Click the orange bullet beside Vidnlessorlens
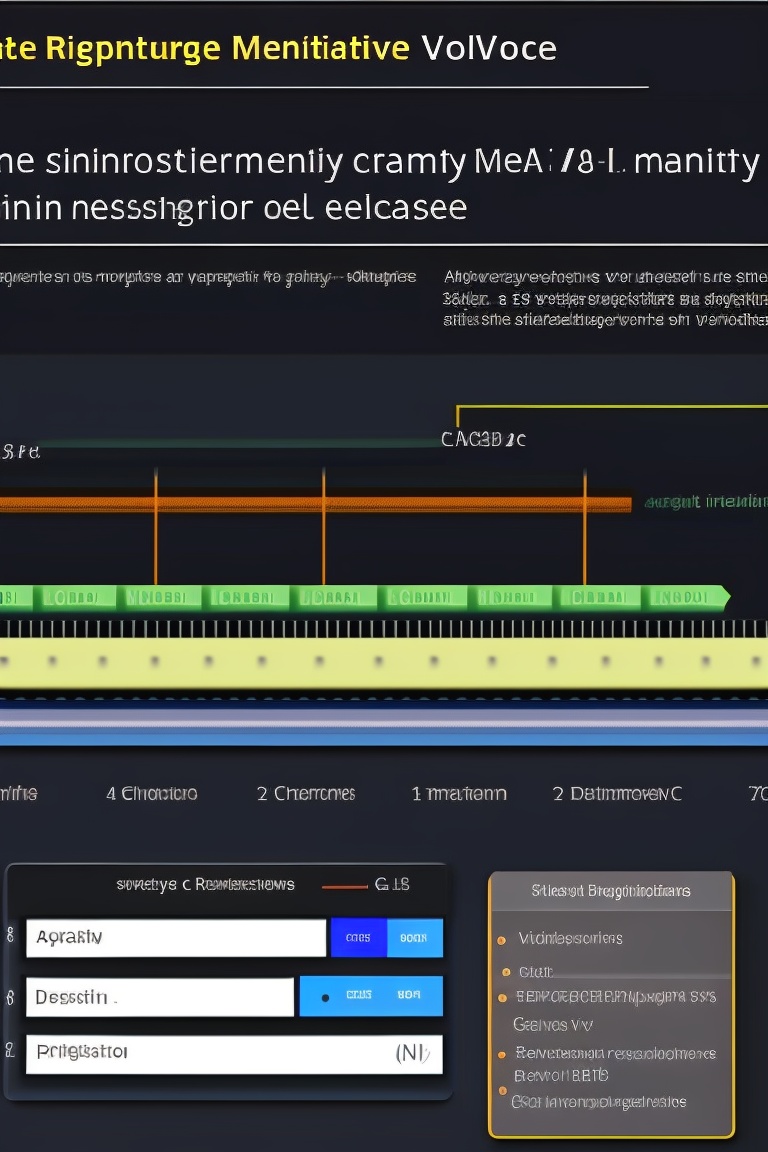Image resolution: width=768 pixels, height=1152 pixels. [x=501, y=940]
